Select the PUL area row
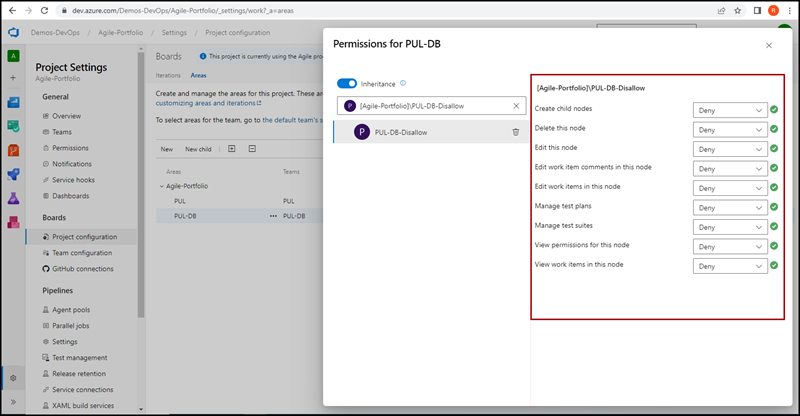800x416 pixels. [x=239, y=201]
